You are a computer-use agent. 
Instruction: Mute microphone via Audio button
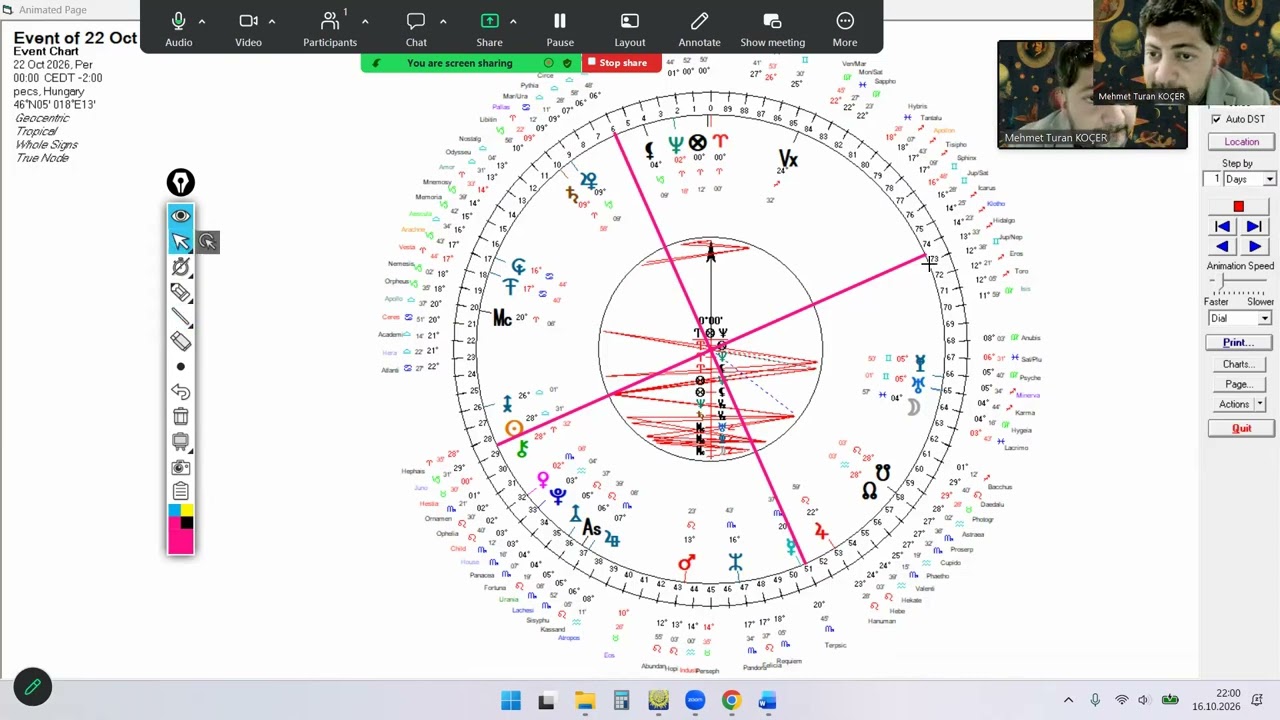point(179,28)
